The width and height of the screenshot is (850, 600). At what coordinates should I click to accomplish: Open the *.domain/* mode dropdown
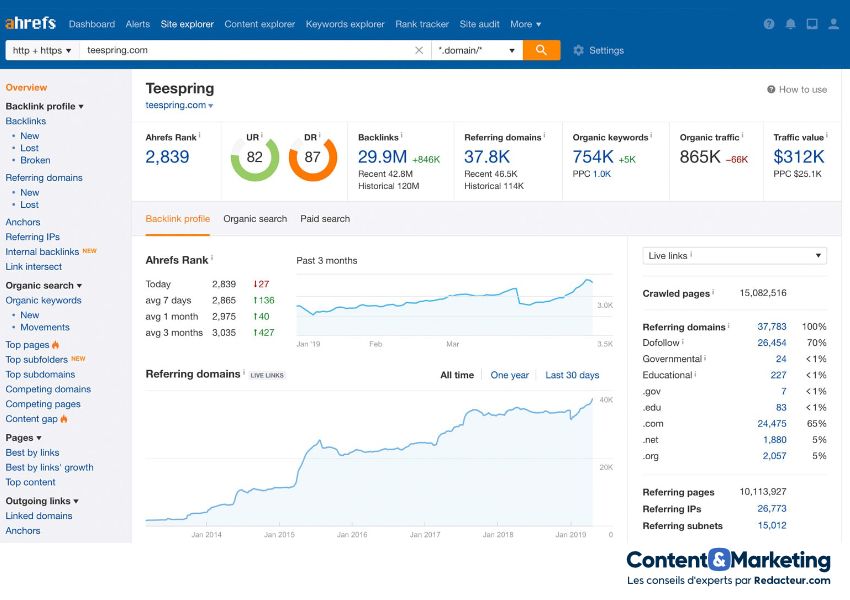click(477, 50)
